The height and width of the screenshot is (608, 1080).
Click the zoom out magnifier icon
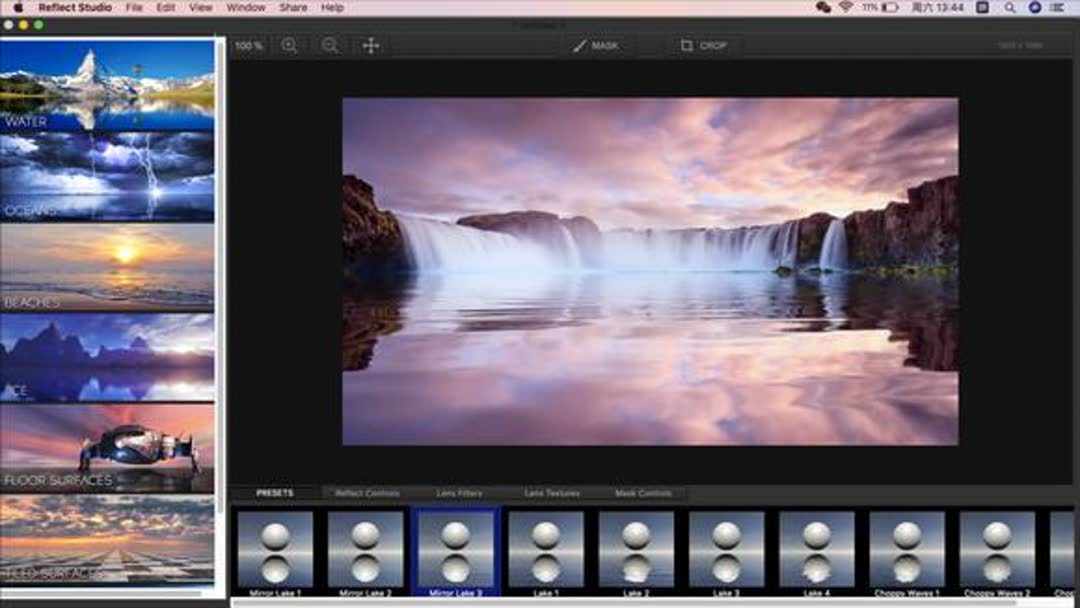(x=330, y=45)
